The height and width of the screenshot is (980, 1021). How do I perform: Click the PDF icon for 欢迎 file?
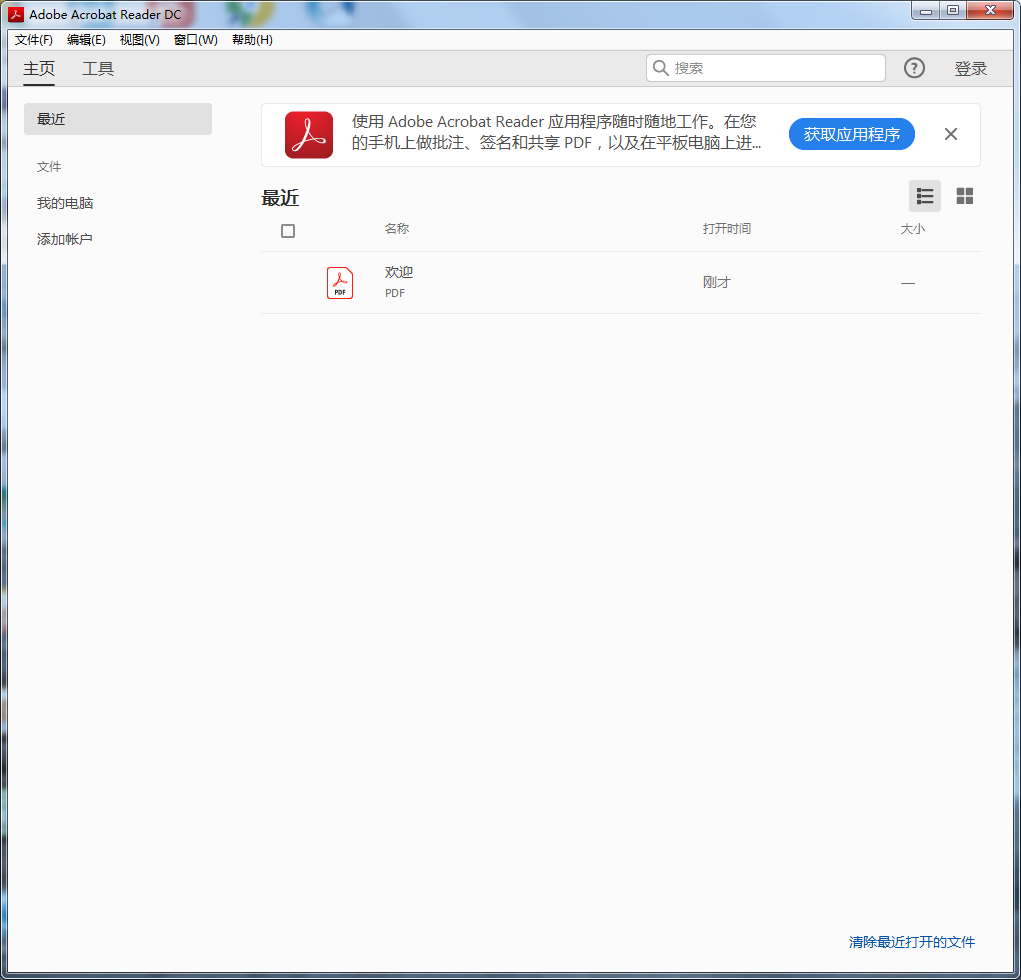pyautogui.click(x=340, y=283)
